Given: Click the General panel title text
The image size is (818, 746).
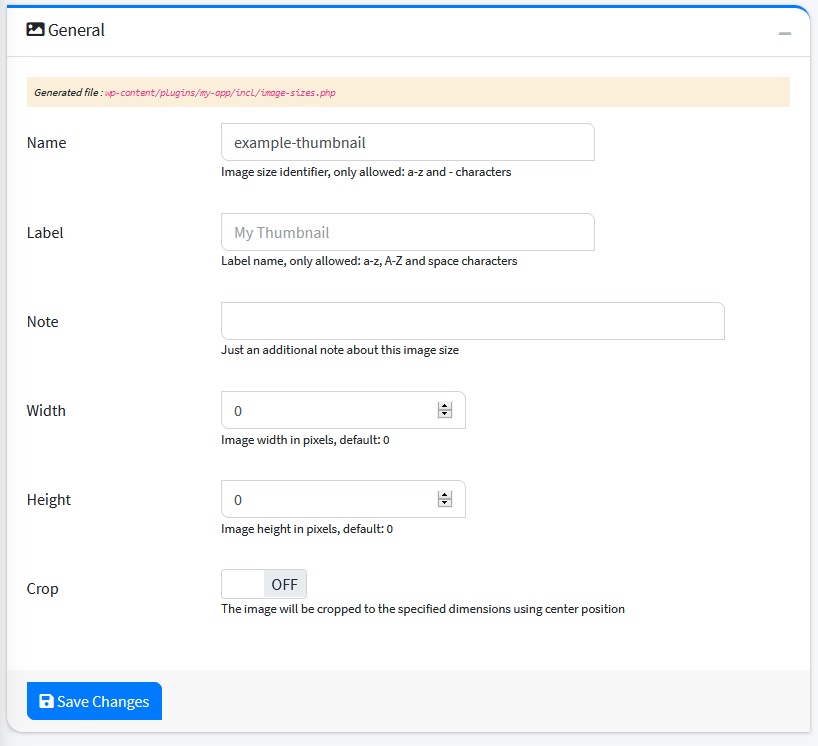Looking at the screenshot, I should click(x=76, y=30).
